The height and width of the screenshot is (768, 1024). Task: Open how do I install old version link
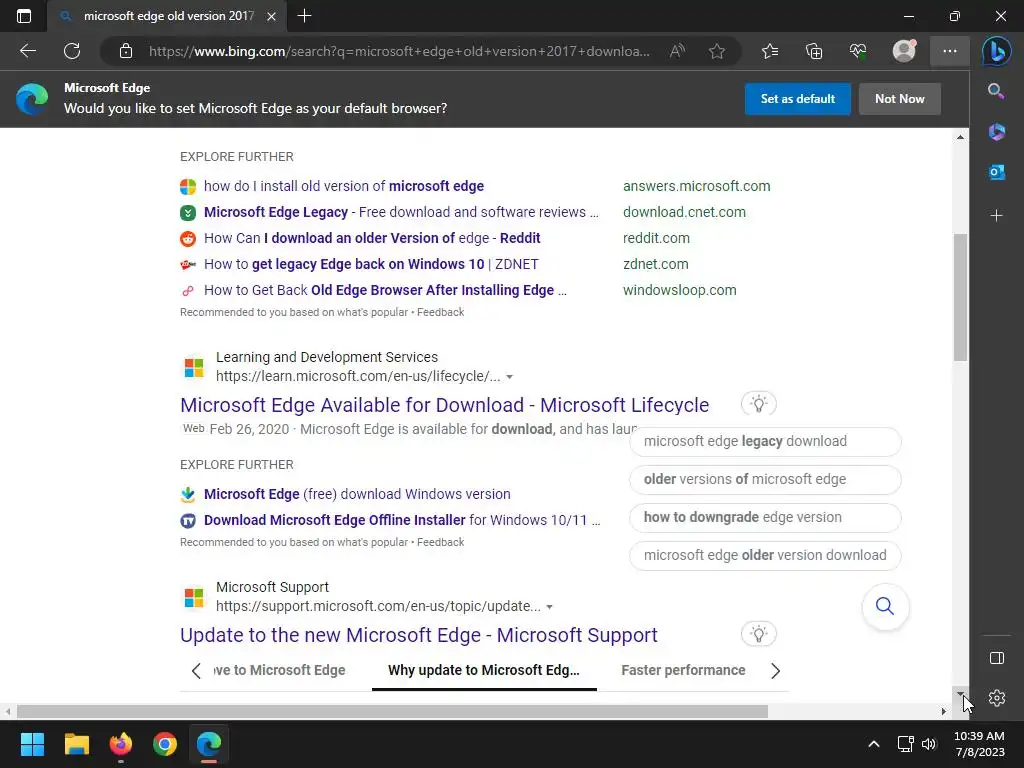point(344,186)
